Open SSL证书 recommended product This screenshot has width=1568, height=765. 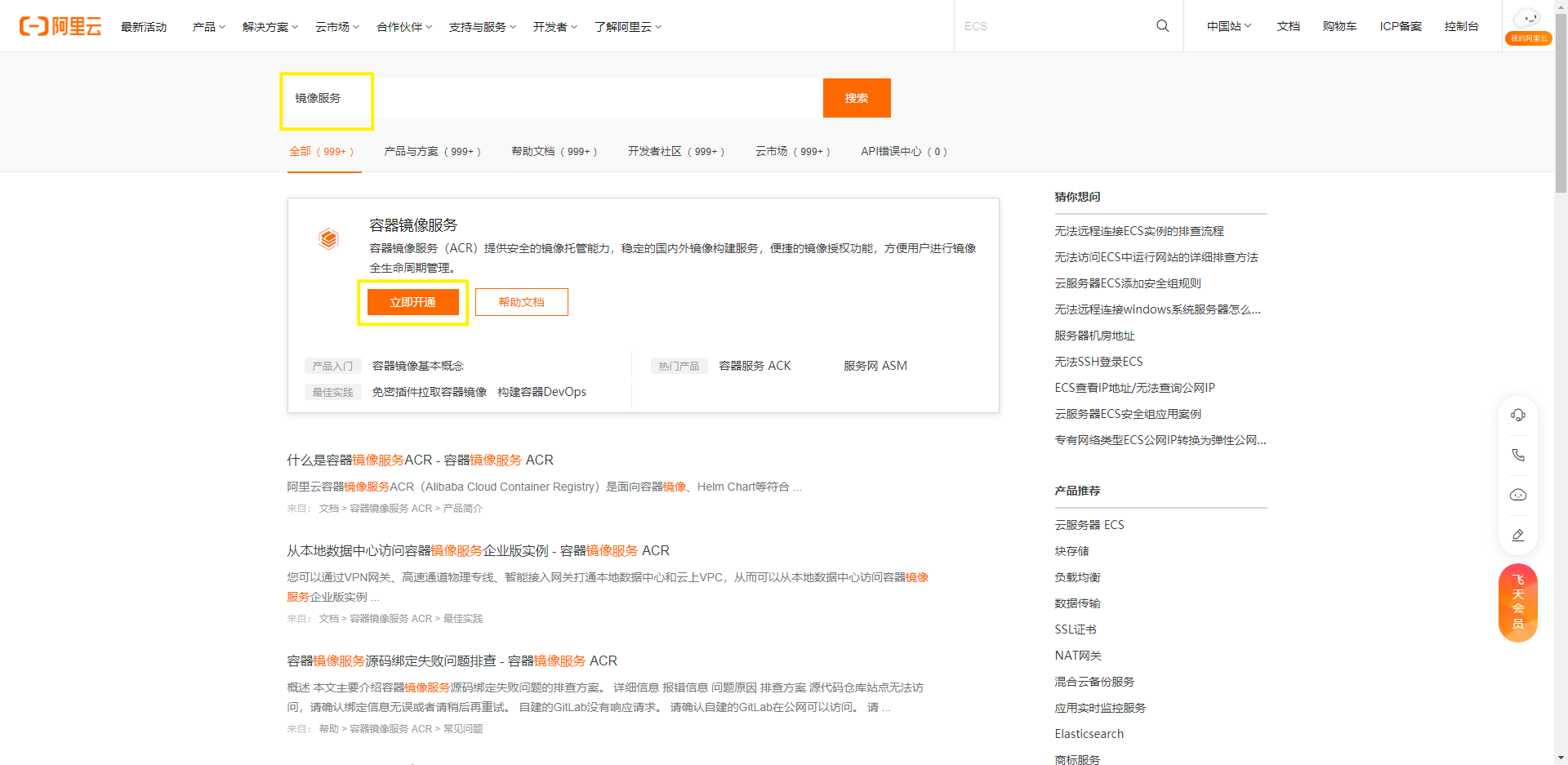coord(1076,629)
